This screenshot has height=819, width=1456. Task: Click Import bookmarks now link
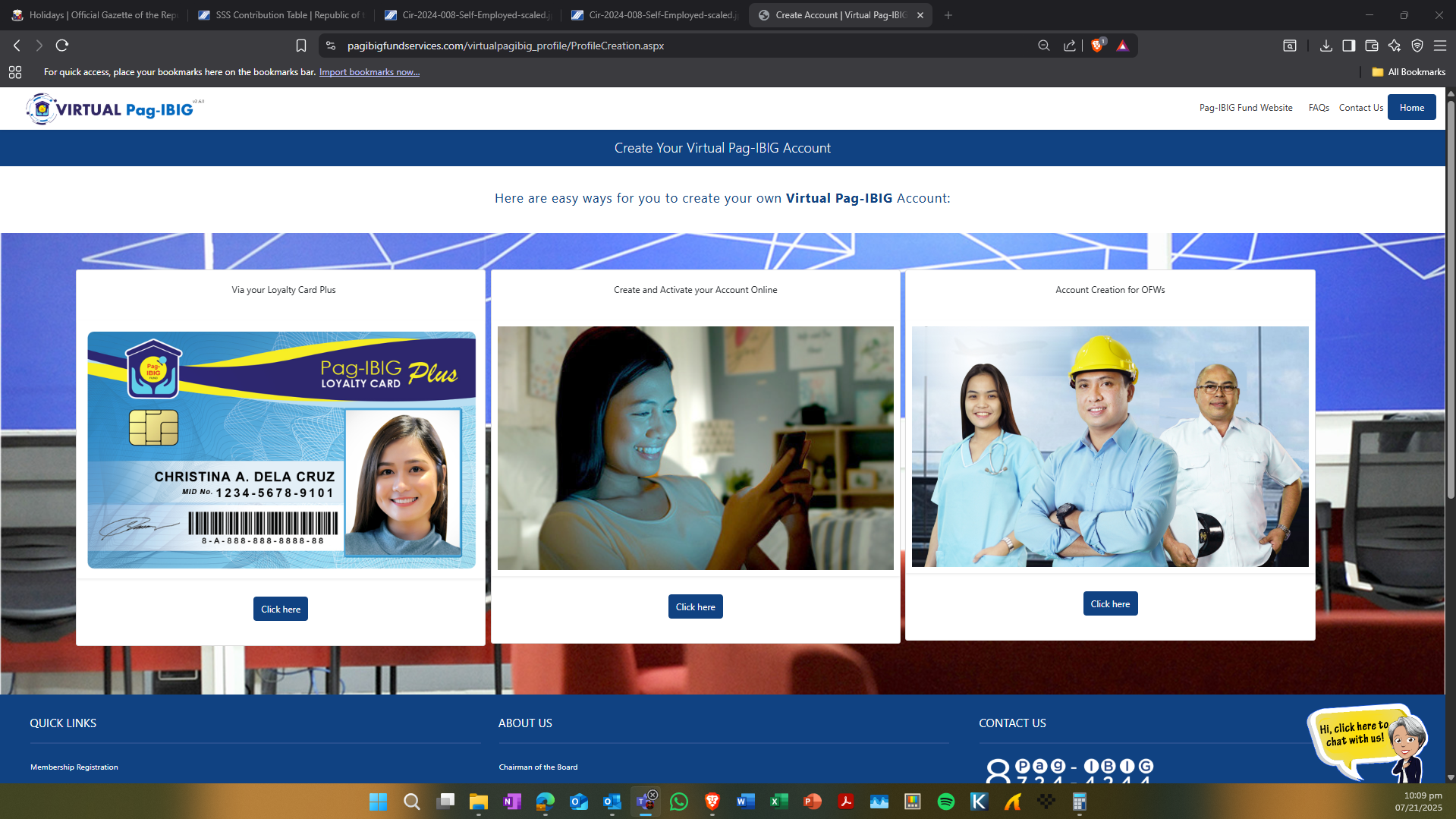click(370, 72)
